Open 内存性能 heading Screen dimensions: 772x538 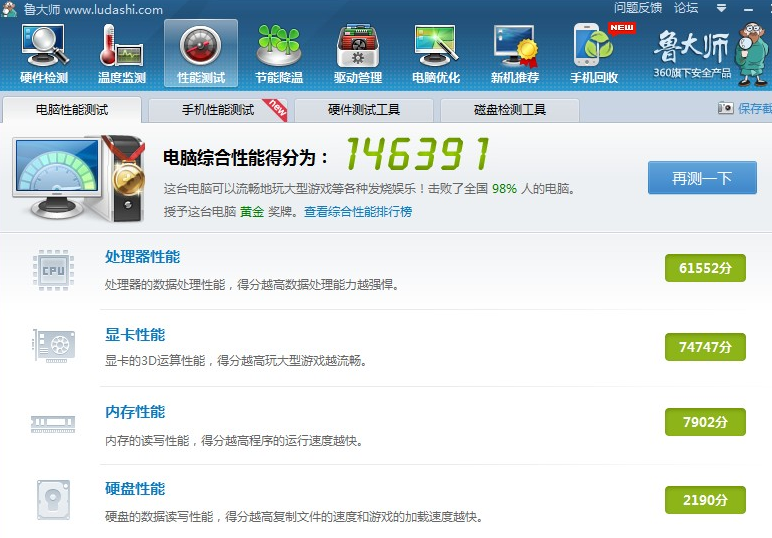pyautogui.click(x=135, y=412)
